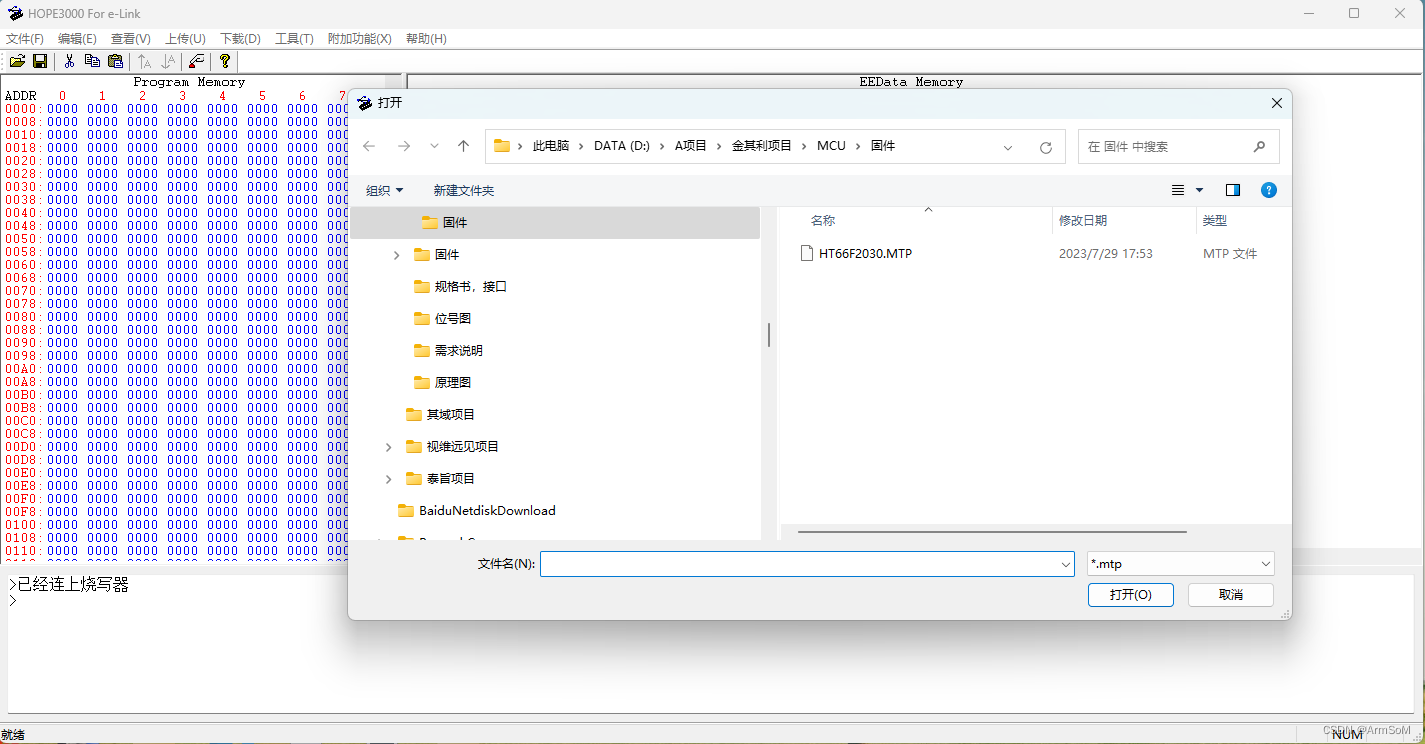Open the *.mtp file type dropdown
Screen dimensions: 1425x744
(x=1266, y=564)
